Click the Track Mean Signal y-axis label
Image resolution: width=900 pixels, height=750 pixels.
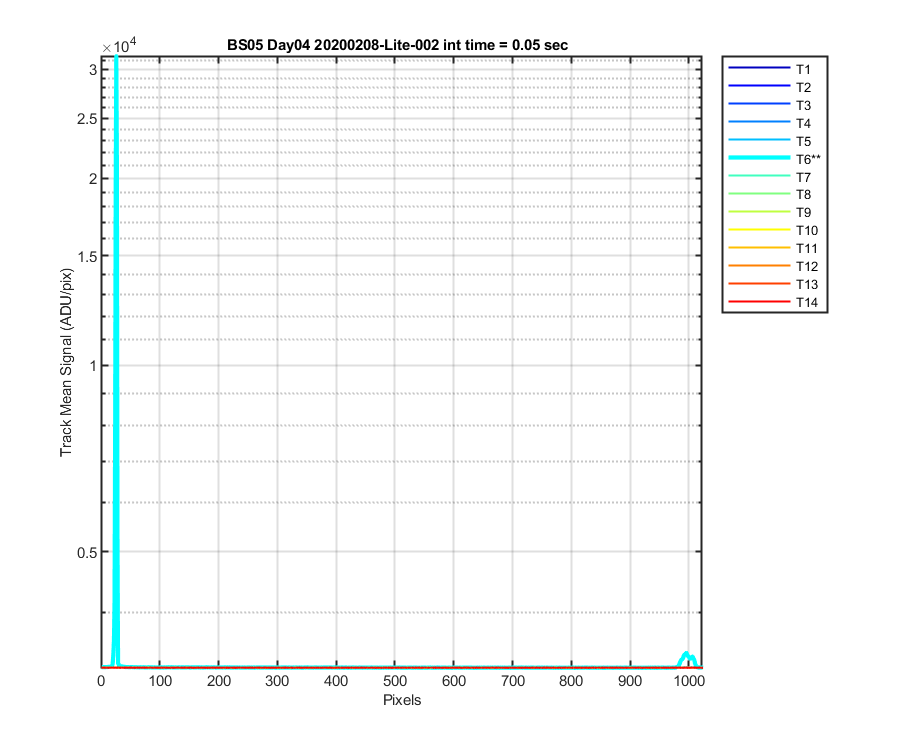click(67, 362)
